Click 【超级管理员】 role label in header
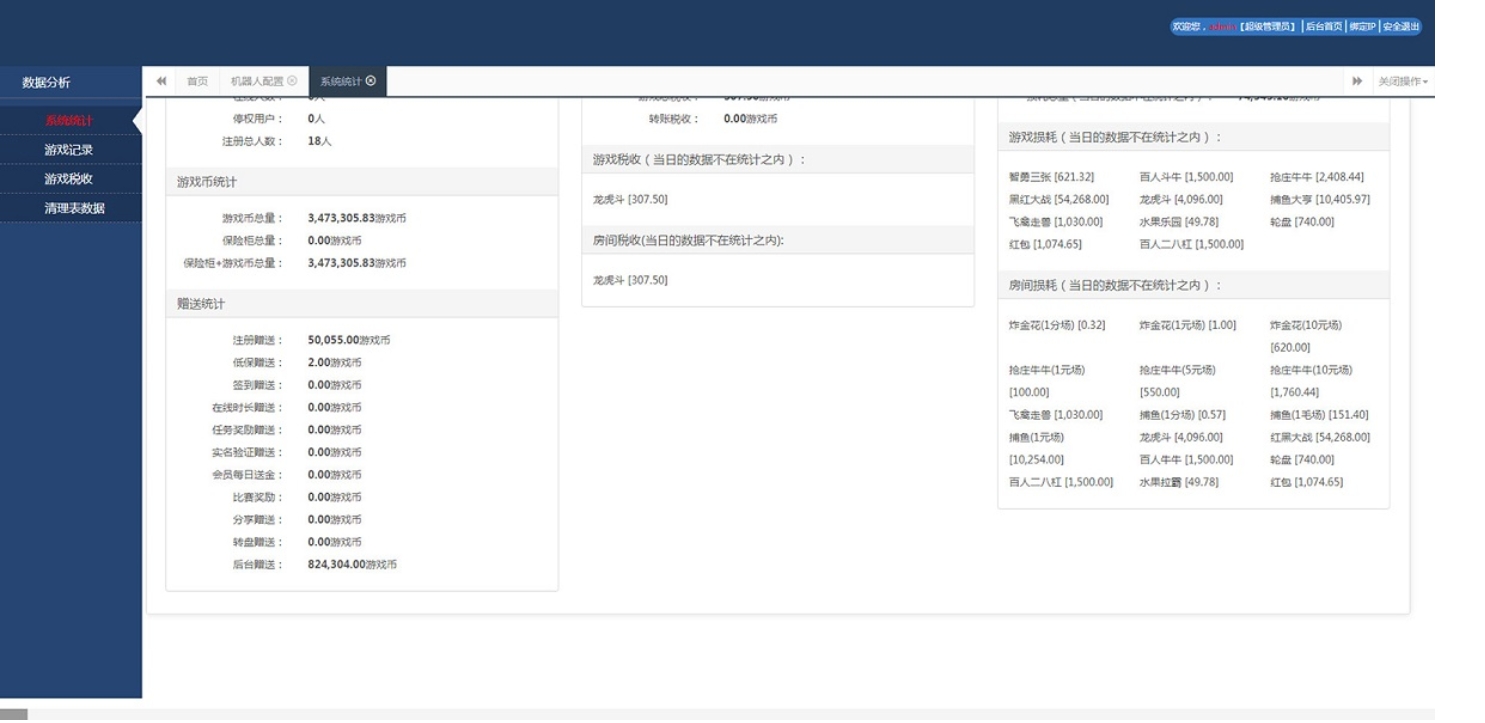 pyautogui.click(x=1267, y=27)
